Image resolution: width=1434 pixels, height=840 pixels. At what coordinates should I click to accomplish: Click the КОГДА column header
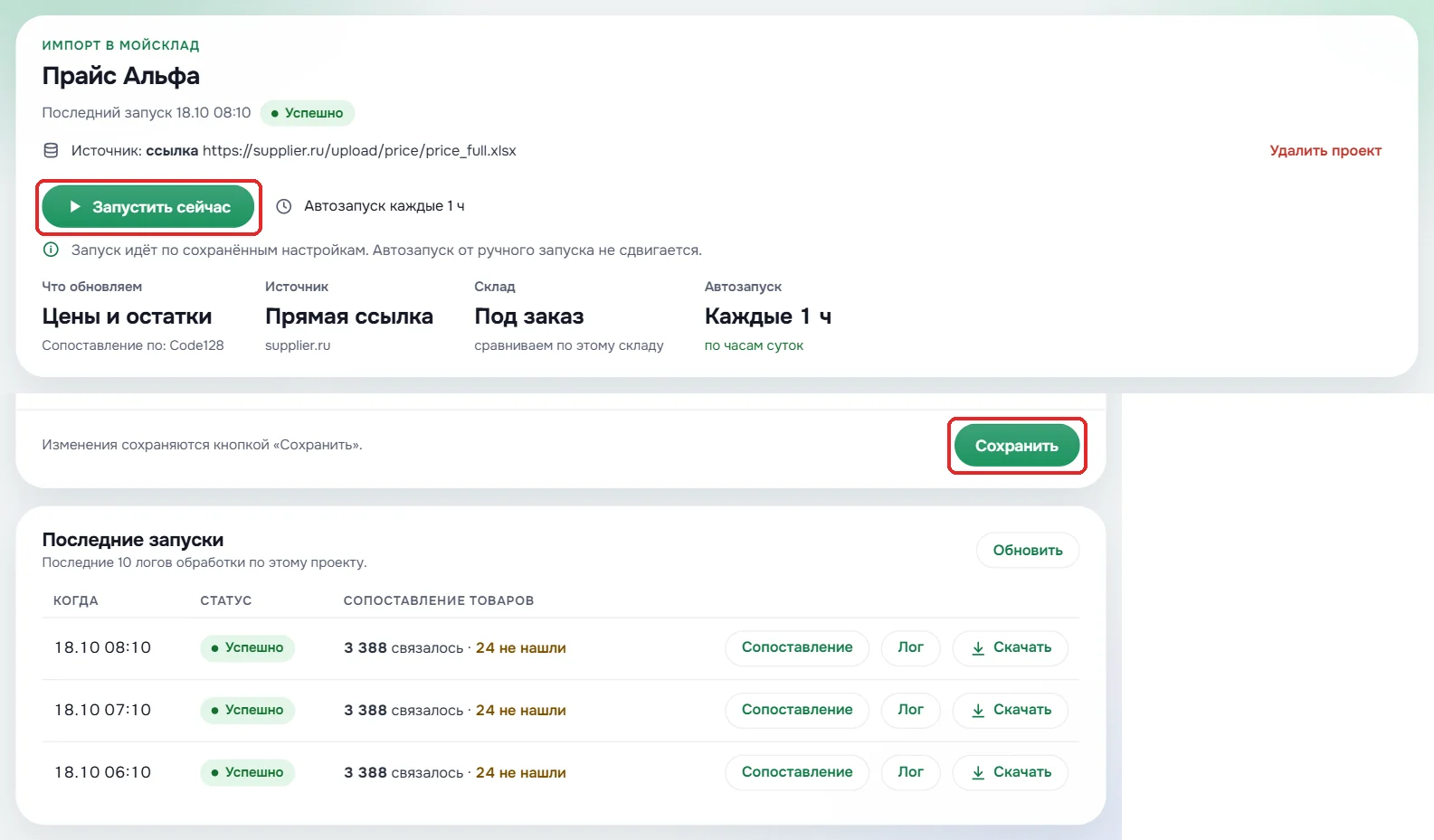76,600
